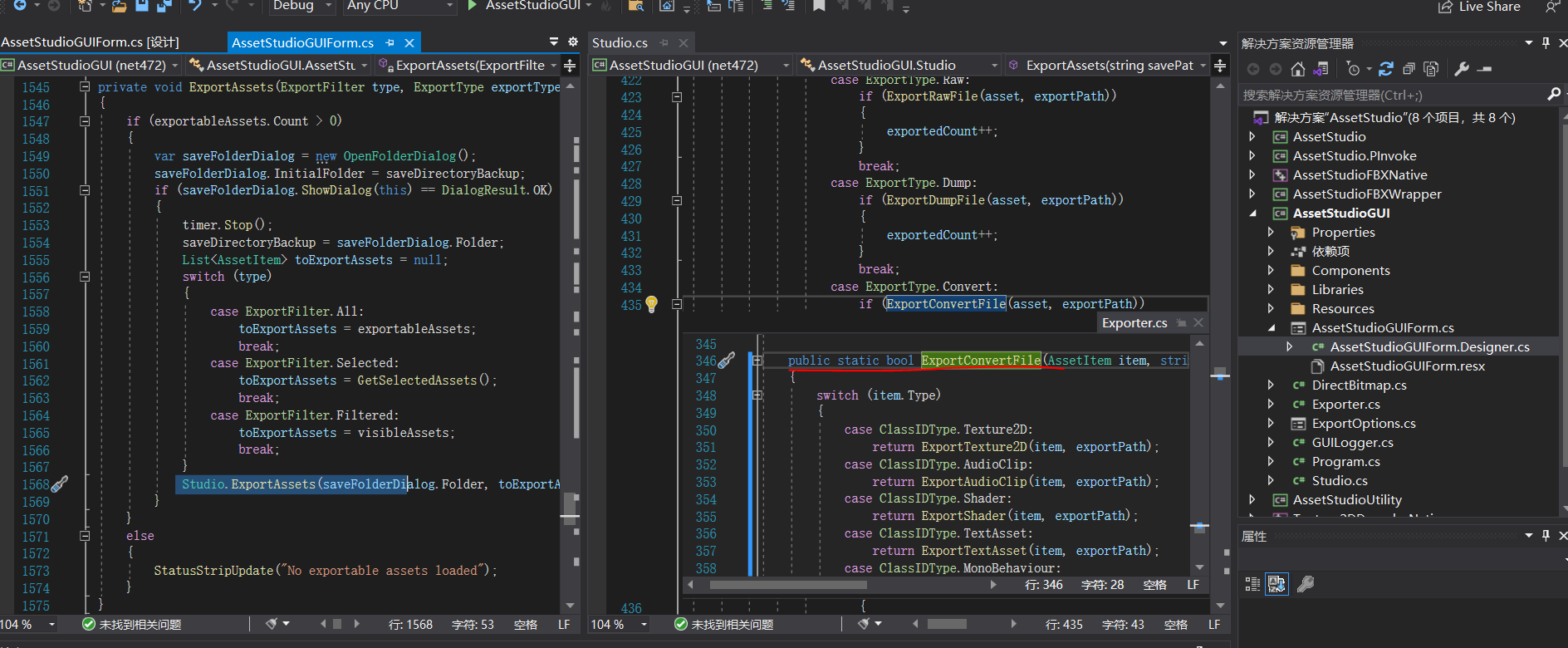Screen dimensions: 1568x648
Task: Toggle alphabetical sort in Properties panel
Action: pos(1276,584)
